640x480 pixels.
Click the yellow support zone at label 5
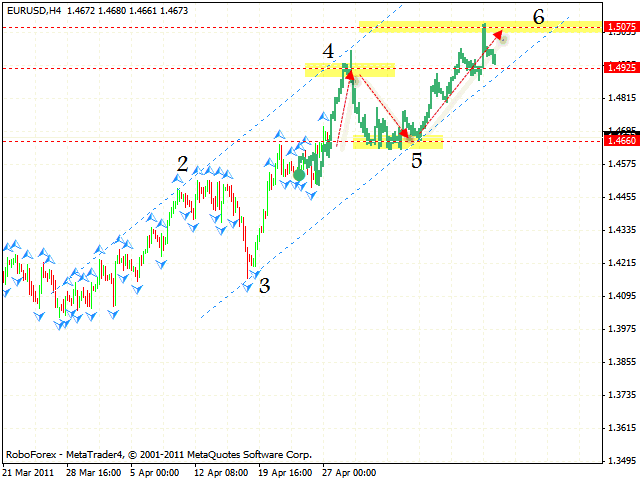point(397,142)
